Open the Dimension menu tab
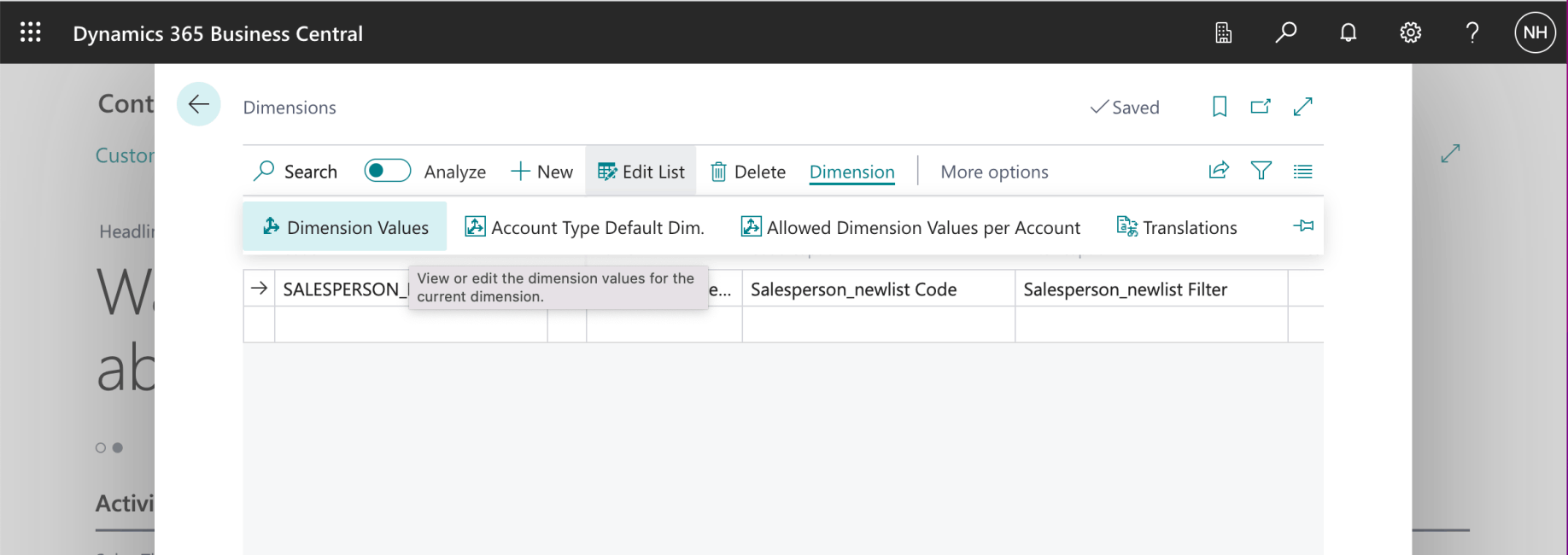Screen dimensions: 1568x555 click(x=851, y=172)
